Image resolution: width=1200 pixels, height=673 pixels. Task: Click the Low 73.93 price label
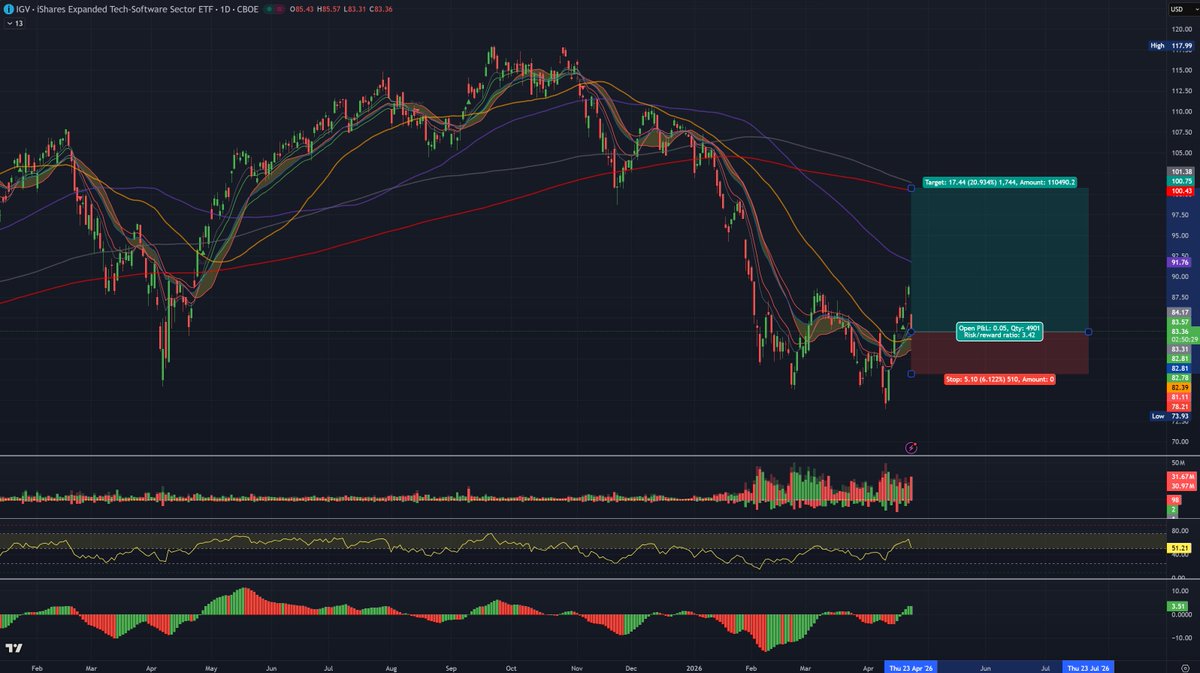[x=1171, y=416]
